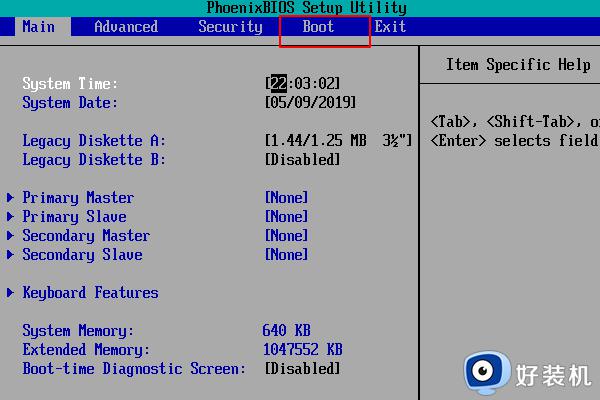
Task: Expand the Primary Slave arrow
Action: coord(10,217)
